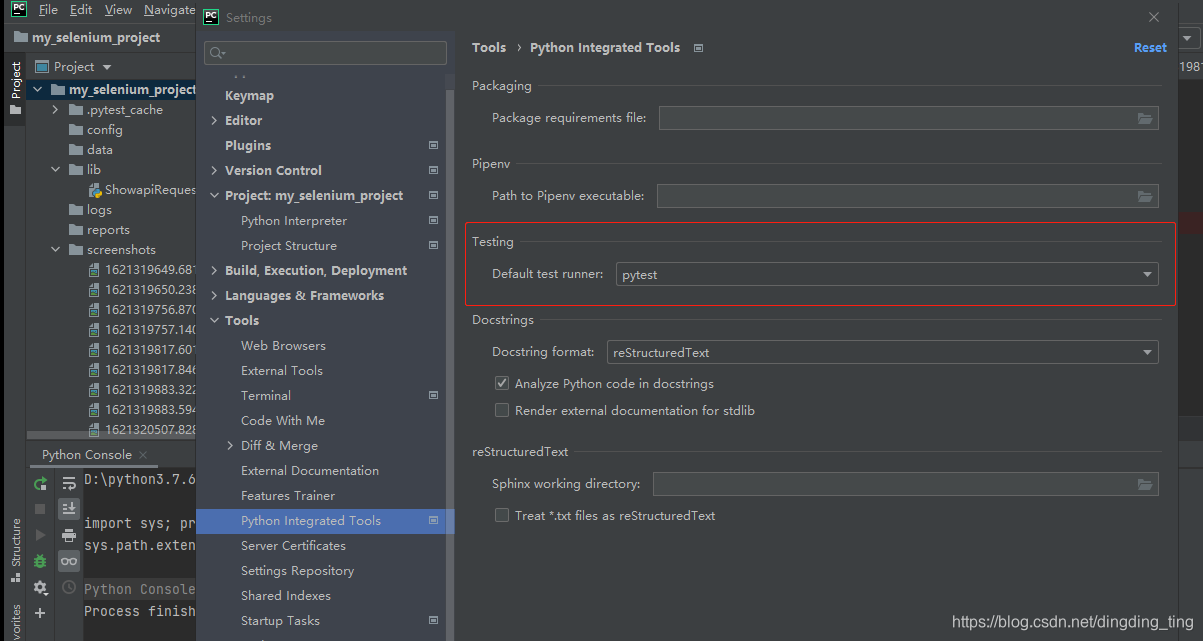The height and width of the screenshot is (641, 1203).
Task: Click Path to Pipenv executable field
Action: (907, 196)
